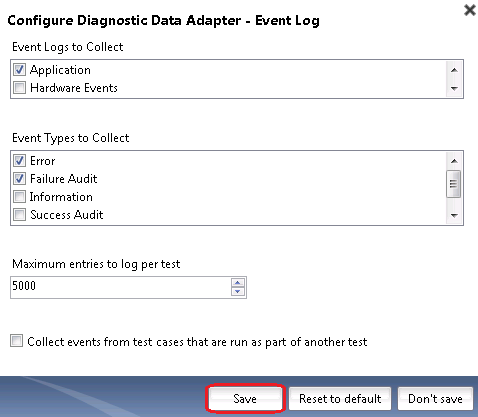Viewport: 478px width, 417px height.
Task: Click up arrow in Event Logs list scrollbar
Action: point(454,70)
